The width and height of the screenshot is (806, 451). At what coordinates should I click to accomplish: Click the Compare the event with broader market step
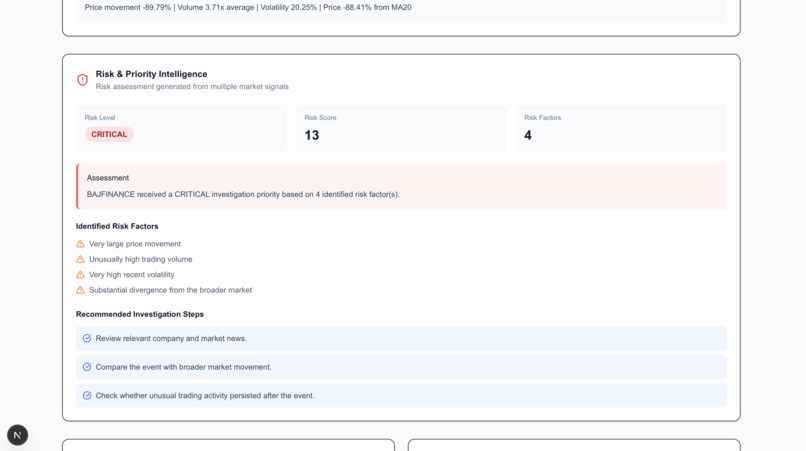click(401, 367)
